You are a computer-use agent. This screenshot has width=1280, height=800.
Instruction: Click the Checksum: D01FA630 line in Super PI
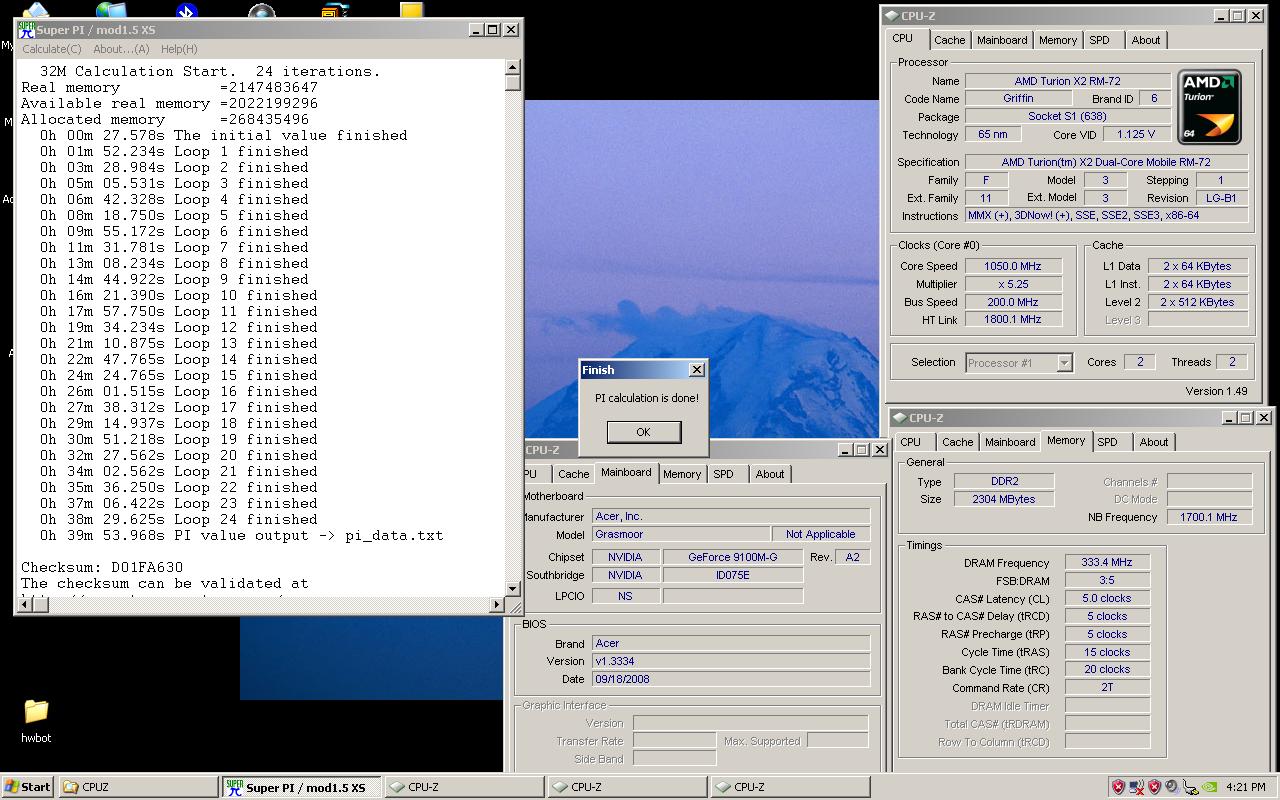[x=102, y=567]
